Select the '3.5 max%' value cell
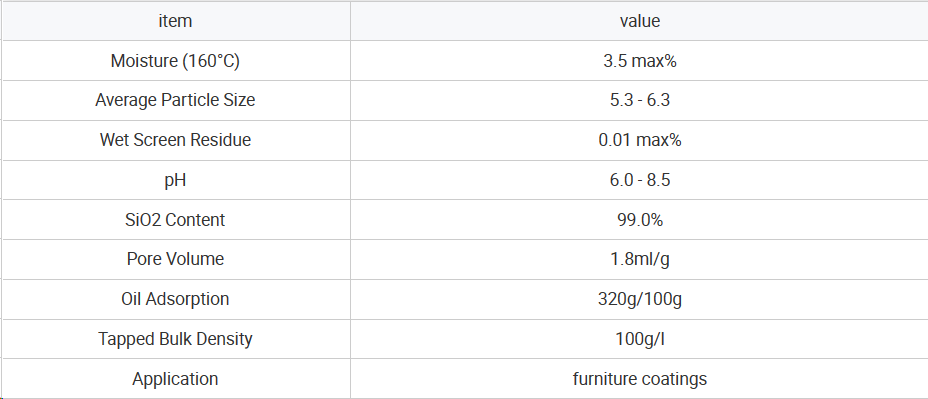This screenshot has width=928, height=399. 639,61
